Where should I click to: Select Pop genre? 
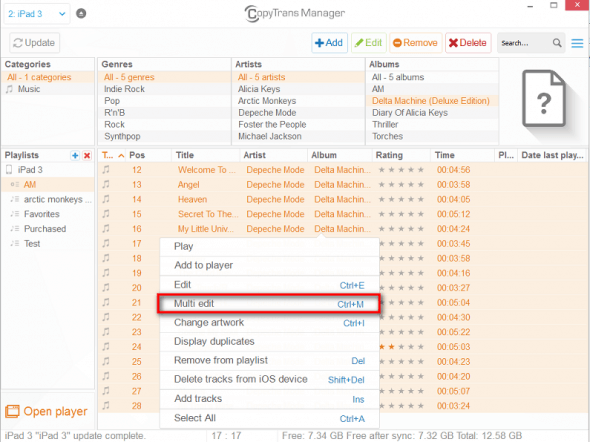tap(165, 101)
